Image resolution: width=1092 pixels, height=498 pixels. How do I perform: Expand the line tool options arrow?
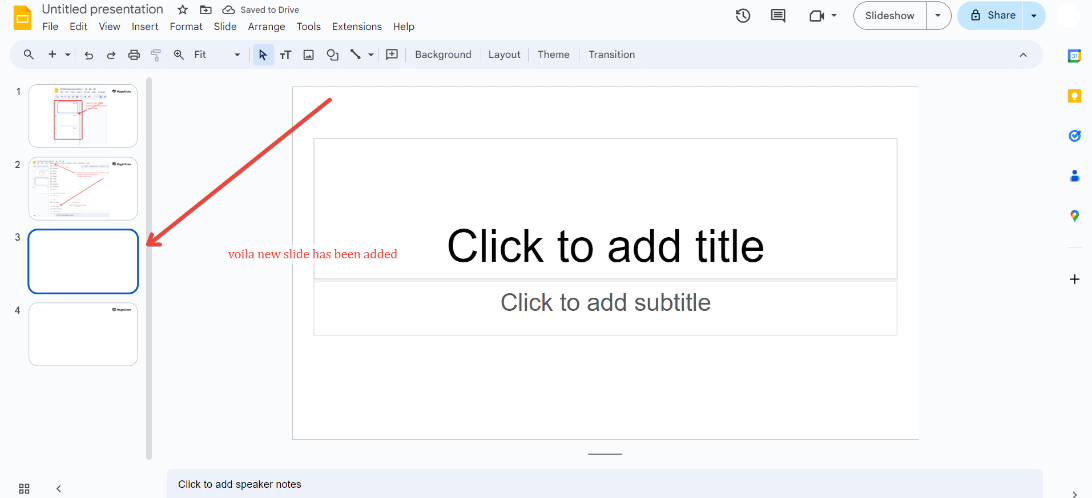click(x=371, y=54)
